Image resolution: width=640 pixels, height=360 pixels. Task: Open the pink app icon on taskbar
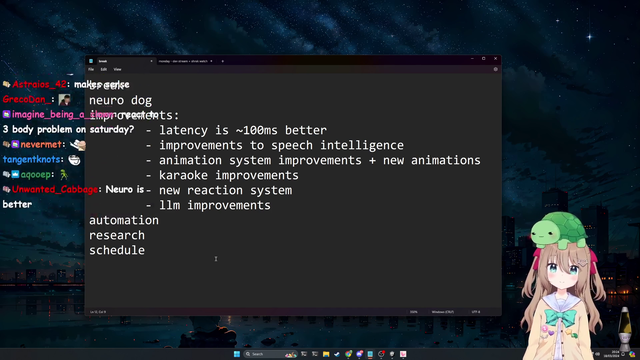403,354
